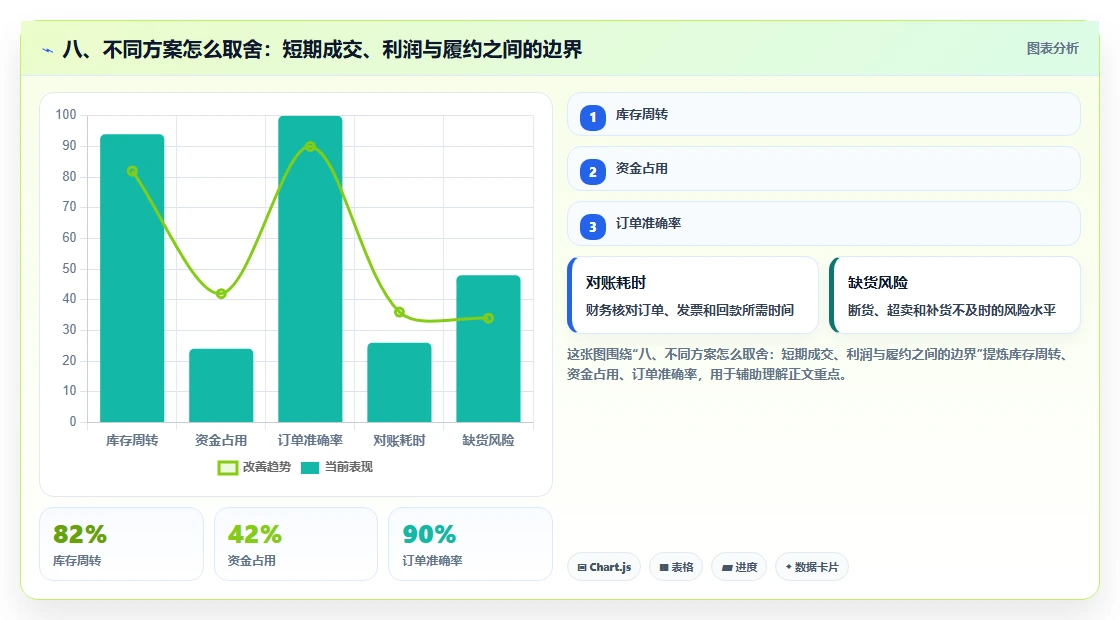Click the text 断货、超卖和补货不及时的风险水平
This screenshot has width=1120, height=620.
(952, 310)
